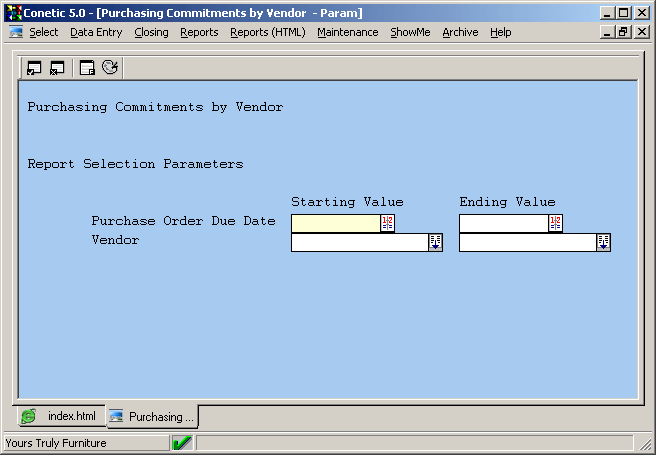Open date picker for ending Purchase Order Due Date

(x=556, y=223)
